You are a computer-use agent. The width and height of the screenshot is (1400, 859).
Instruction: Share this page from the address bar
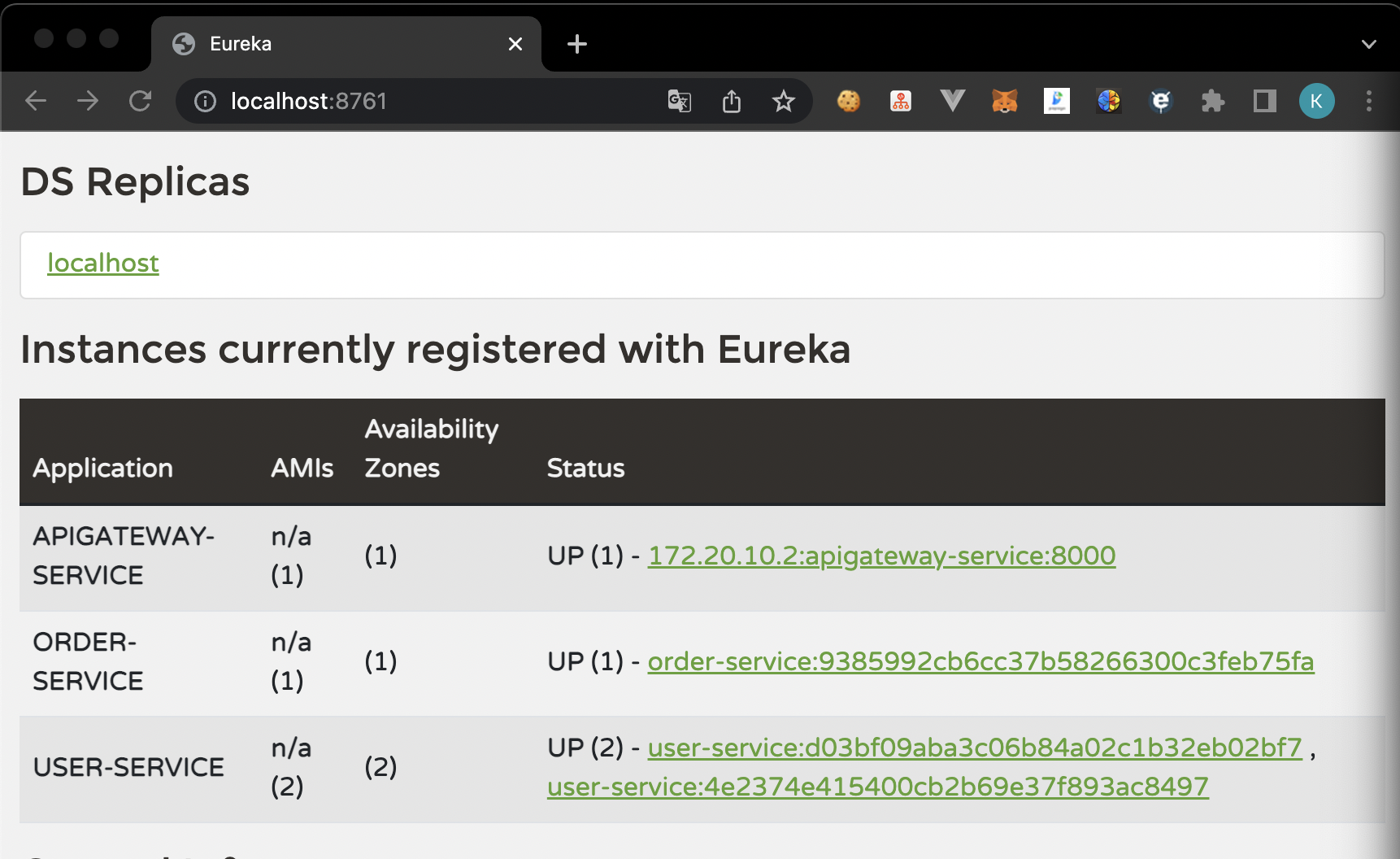click(732, 101)
